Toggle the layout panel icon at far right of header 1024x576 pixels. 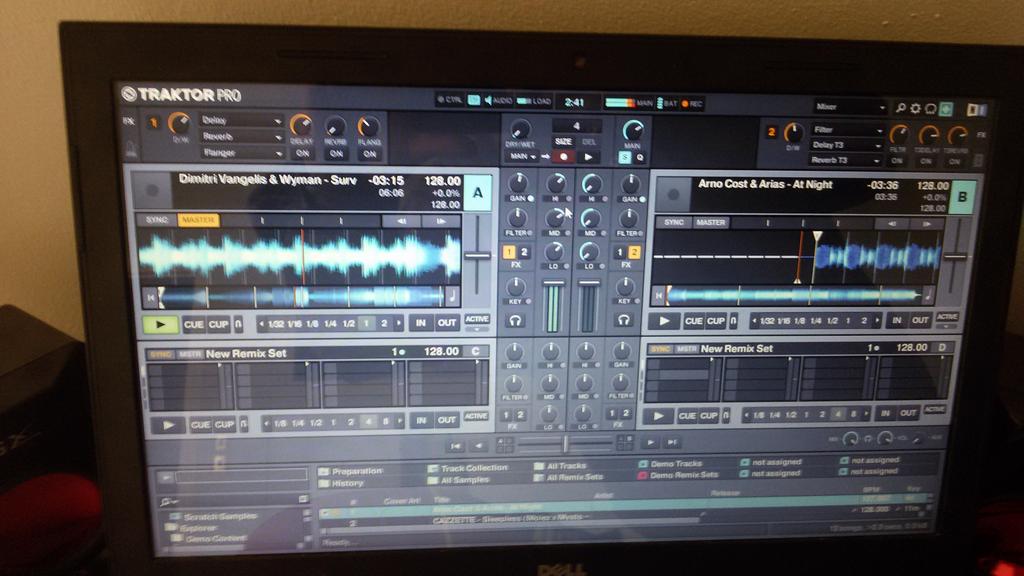coord(976,110)
